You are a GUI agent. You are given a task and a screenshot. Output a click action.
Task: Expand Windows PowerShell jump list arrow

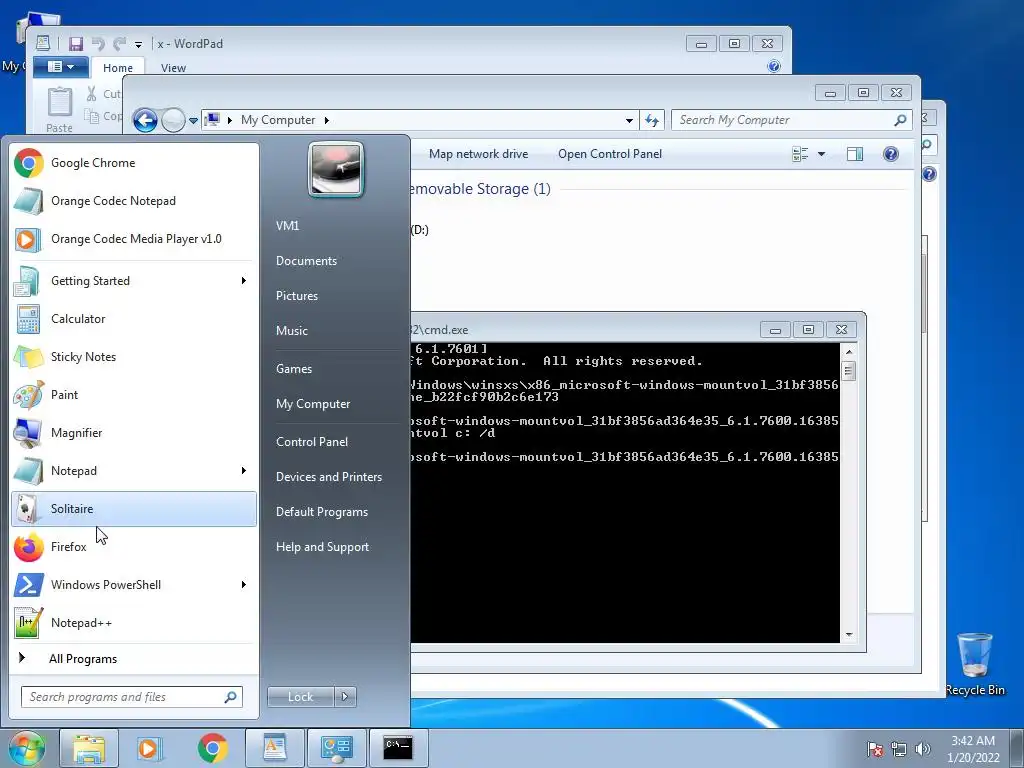[244, 584]
